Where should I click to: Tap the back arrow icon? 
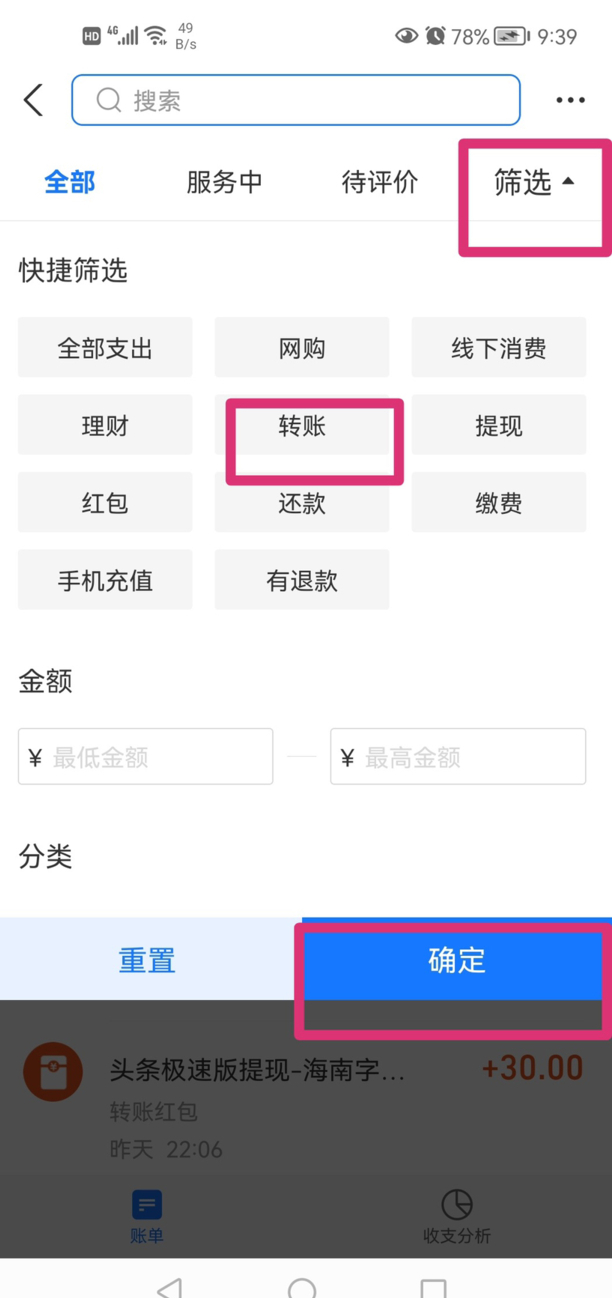point(34,100)
